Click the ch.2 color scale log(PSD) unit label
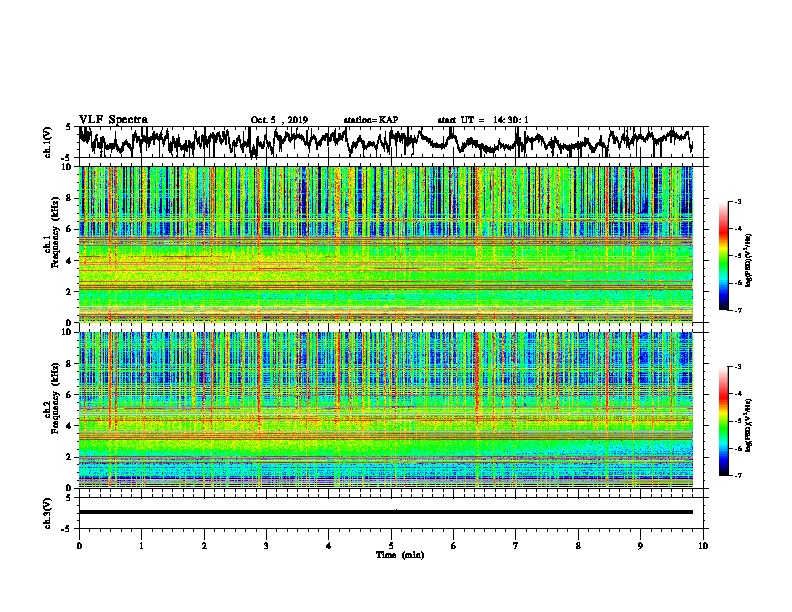Viewport: 792px width, 612px height. tap(749, 425)
